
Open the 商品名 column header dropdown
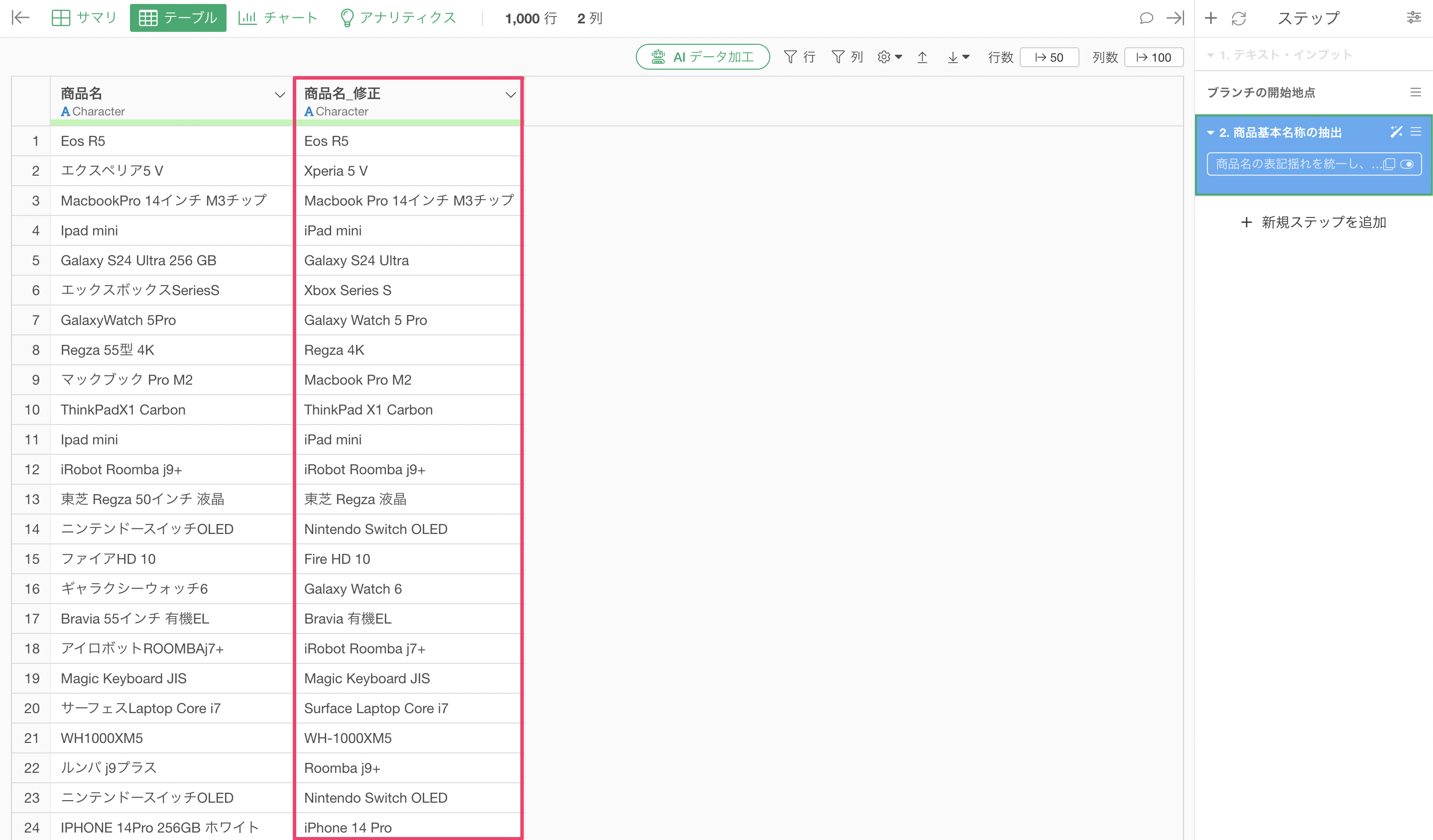[x=280, y=95]
